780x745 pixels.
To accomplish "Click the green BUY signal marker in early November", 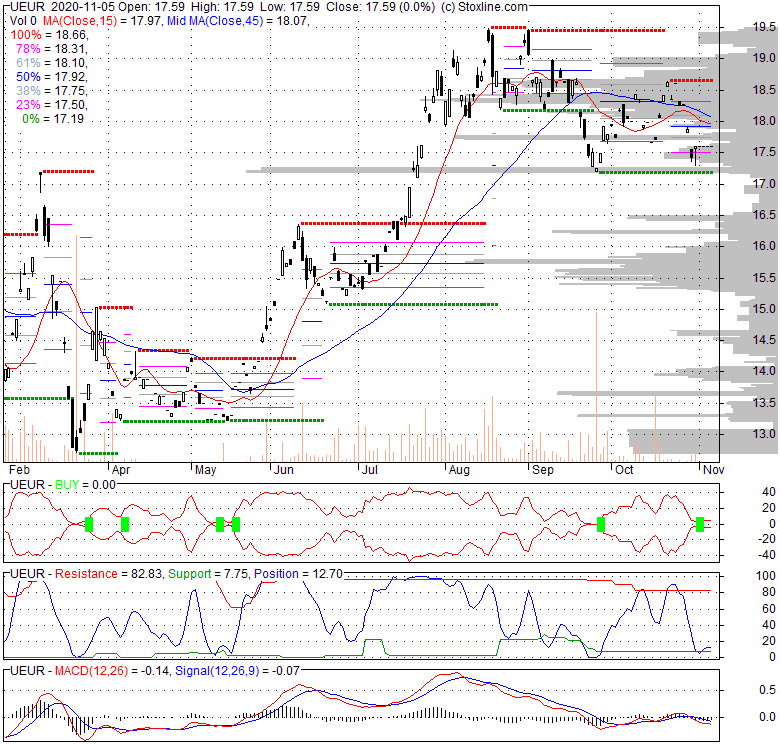I will point(700,524).
